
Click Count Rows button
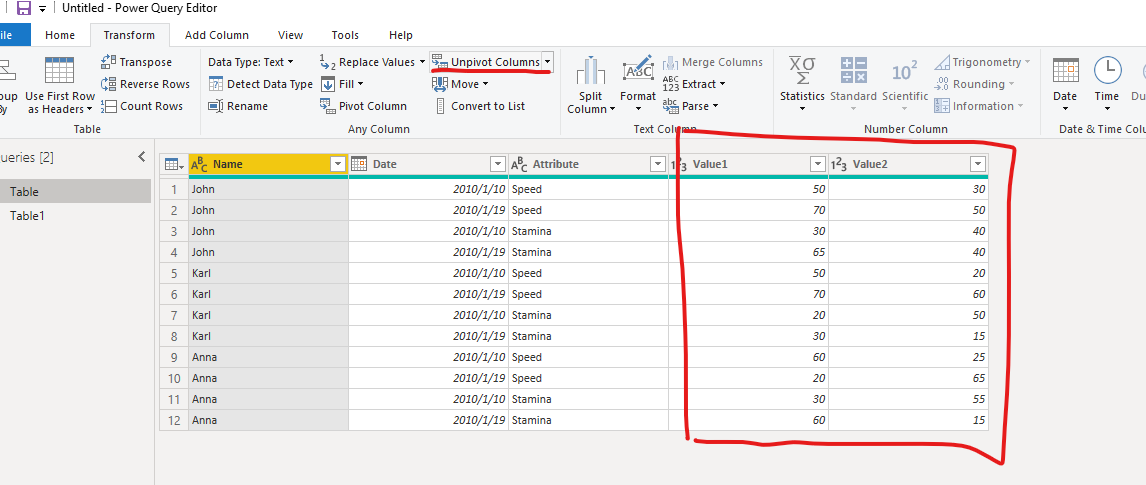142,106
